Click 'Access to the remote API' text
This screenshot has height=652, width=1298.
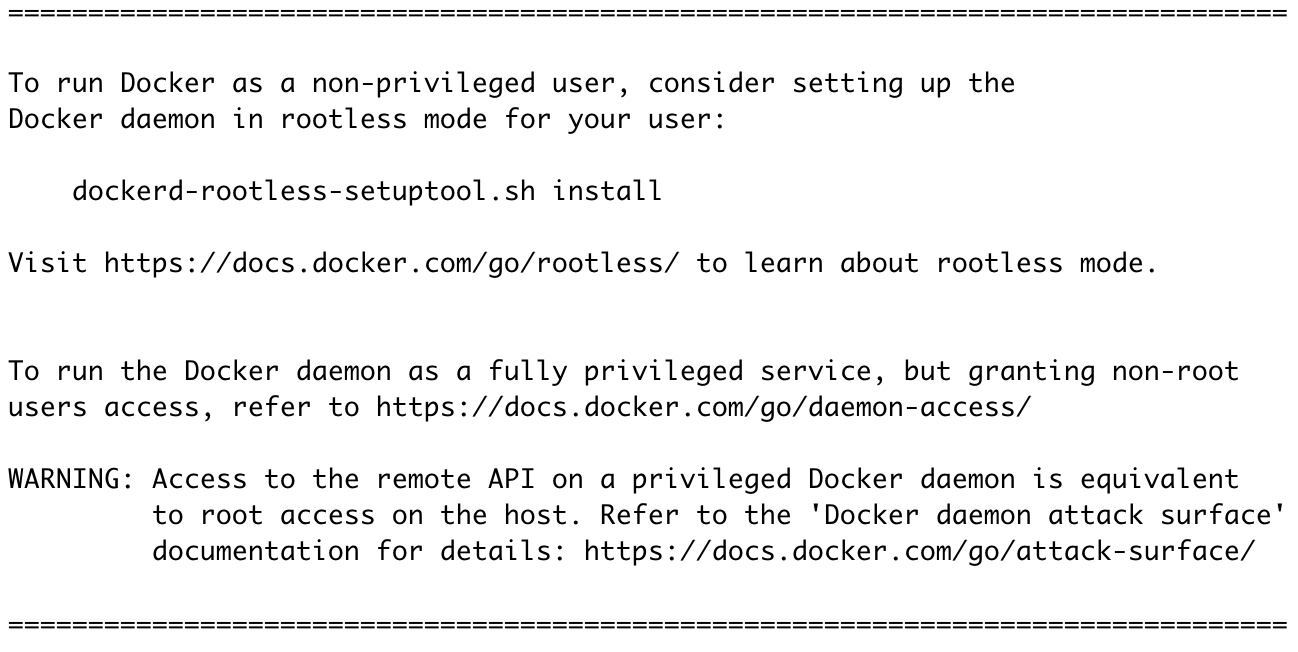[344, 479]
